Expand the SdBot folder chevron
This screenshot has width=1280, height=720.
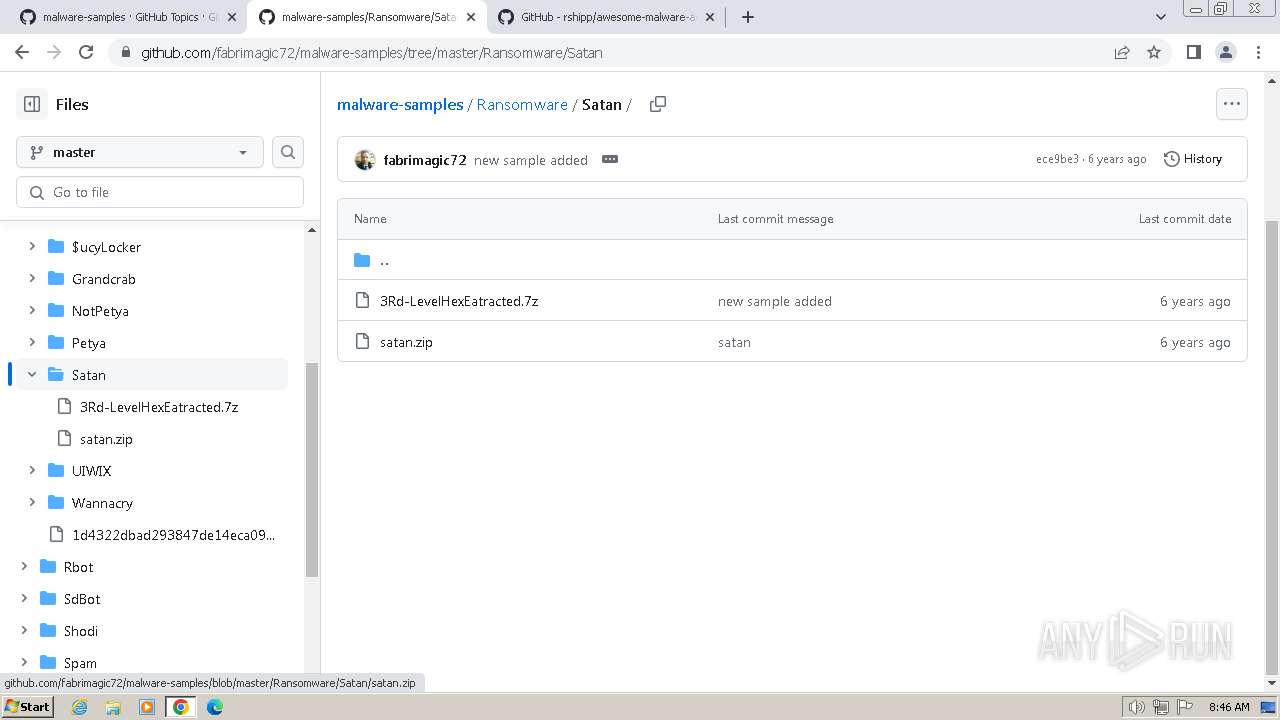tap(24, 599)
